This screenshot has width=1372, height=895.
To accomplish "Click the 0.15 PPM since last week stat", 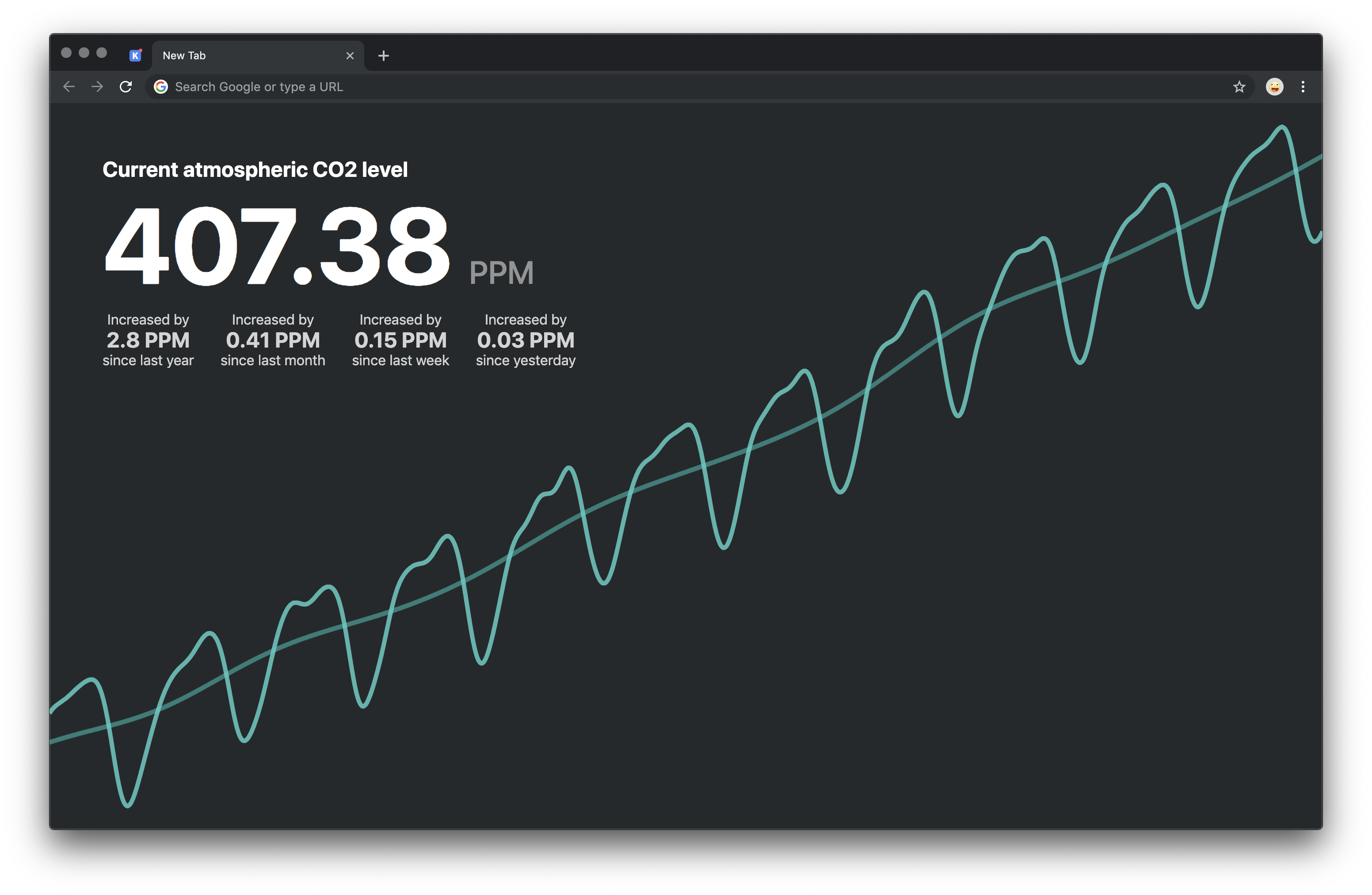I will pos(400,340).
